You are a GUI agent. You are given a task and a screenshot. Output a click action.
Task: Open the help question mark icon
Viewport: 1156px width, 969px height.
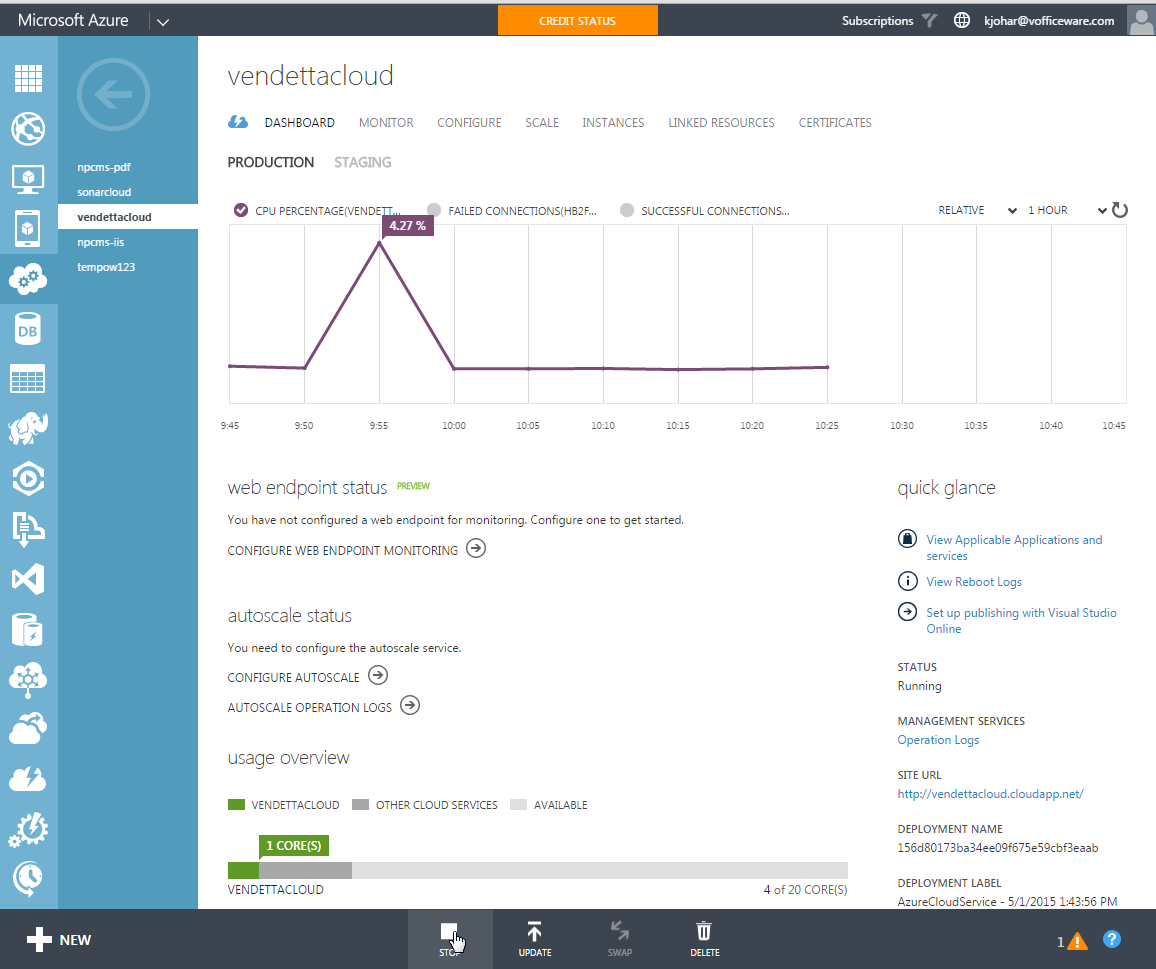pyautogui.click(x=1111, y=939)
